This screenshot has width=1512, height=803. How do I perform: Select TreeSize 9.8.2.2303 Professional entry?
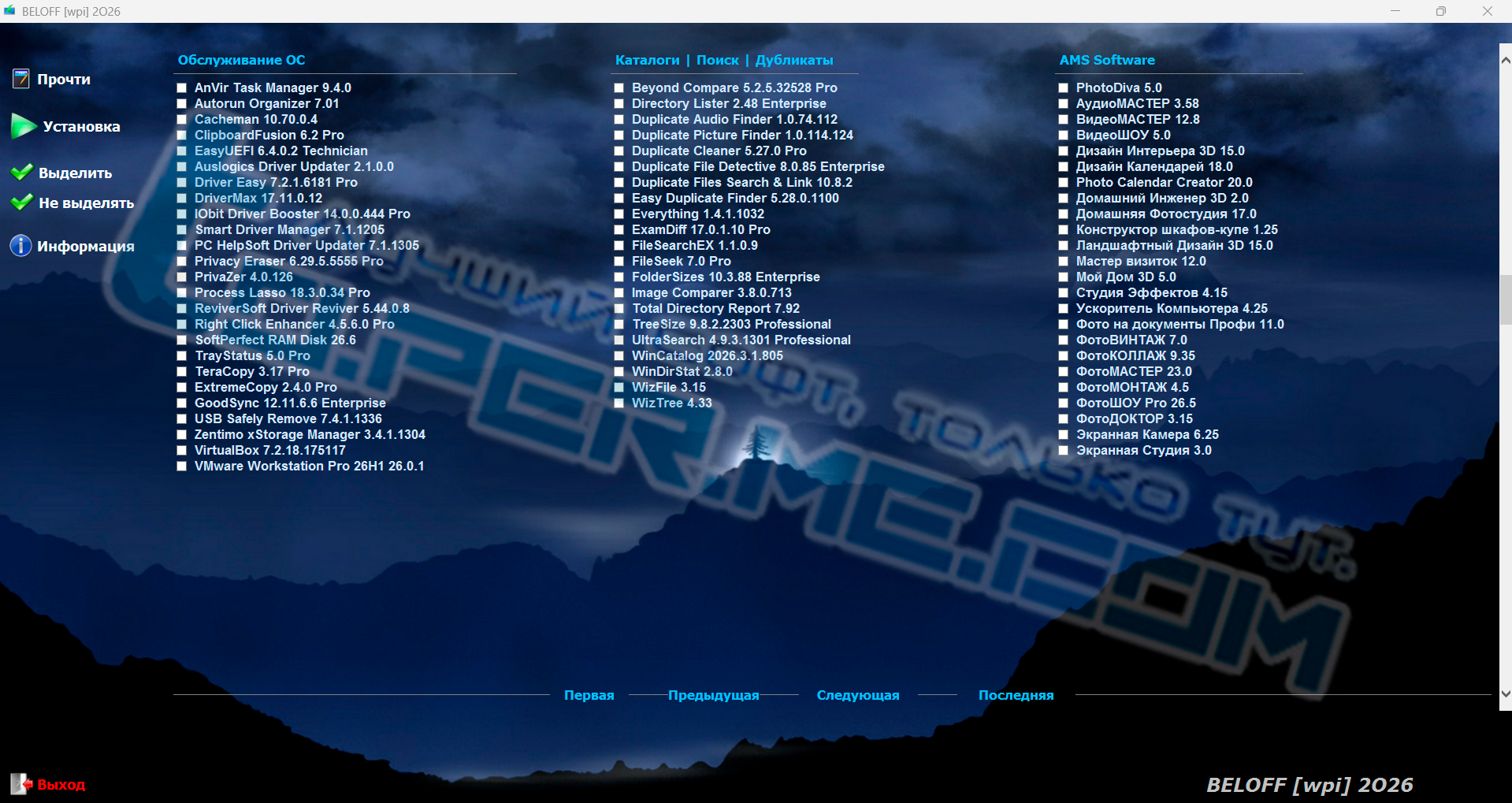pyautogui.click(x=731, y=325)
